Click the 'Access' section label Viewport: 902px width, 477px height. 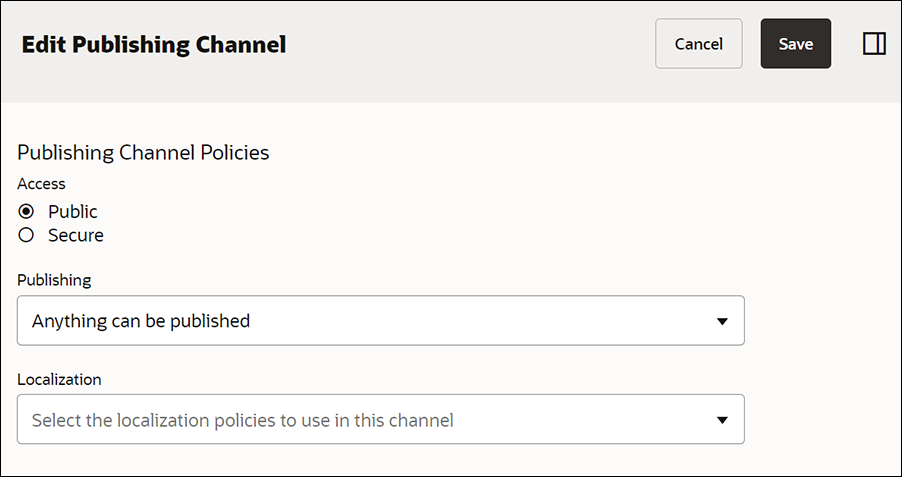coord(41,184)
